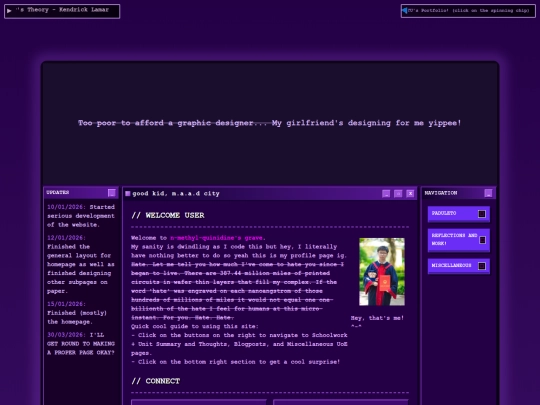Click the // CONNECT heading
Image resolution: width=540 pixels, height=405 pixels.
[156, 381]
